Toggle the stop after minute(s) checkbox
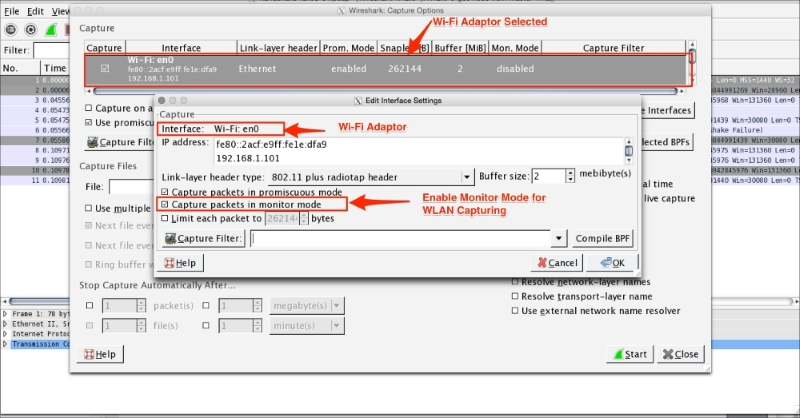 pyautogui.click(x=206, y=325)
